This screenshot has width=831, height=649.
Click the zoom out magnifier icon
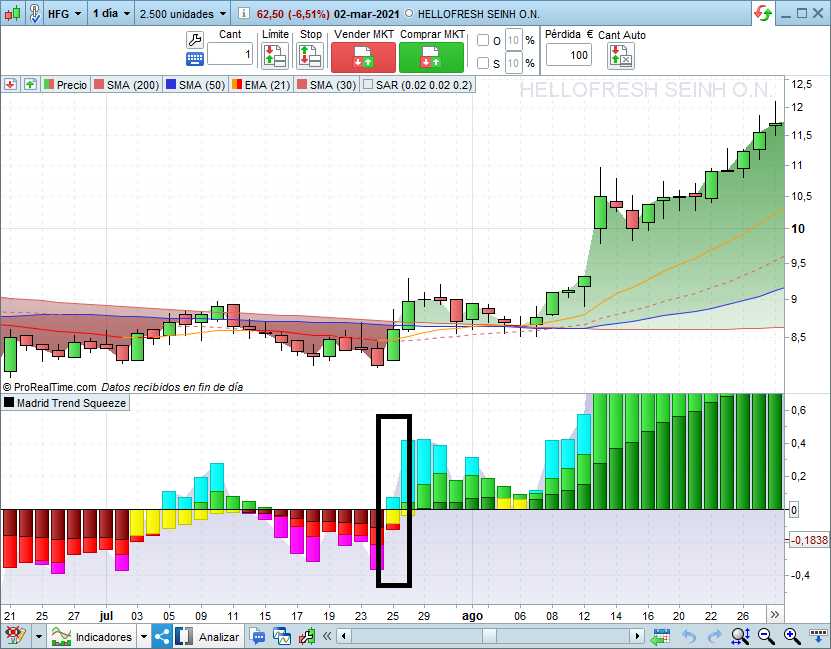pos(766,636)
